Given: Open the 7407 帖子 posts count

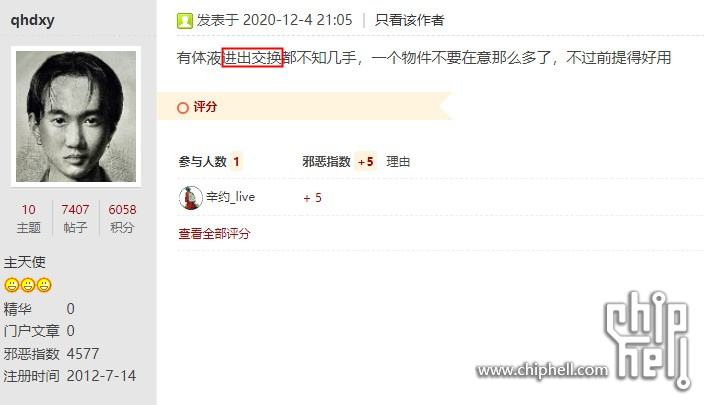Looking at the screenshot, I should coord(75,218).
